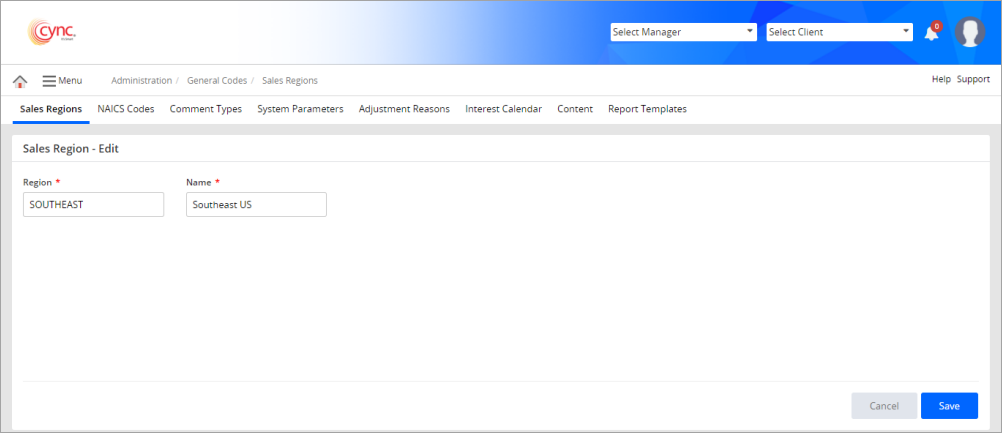This screenshot has width=1002, height=433.
Task: Open the user profile avatar
Action: [x=969, y=33]
